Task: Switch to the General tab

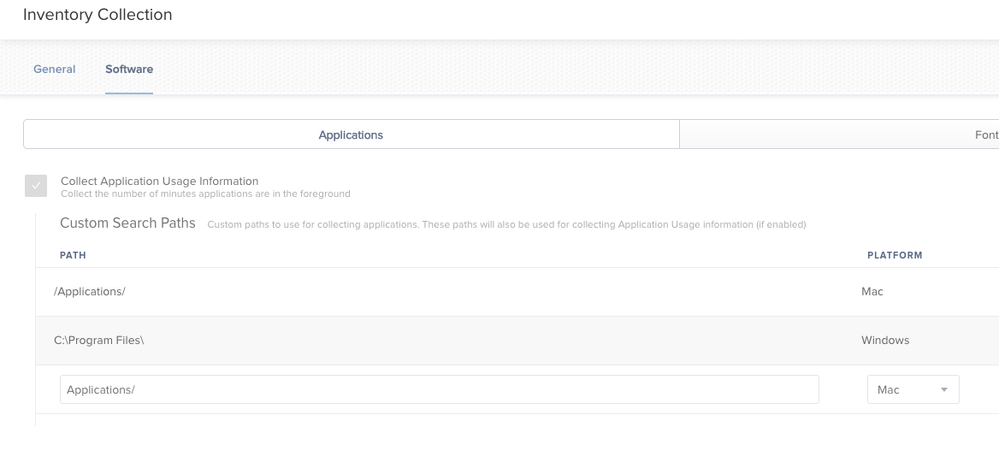Action: pyautogui.click(x=54, y=69)
